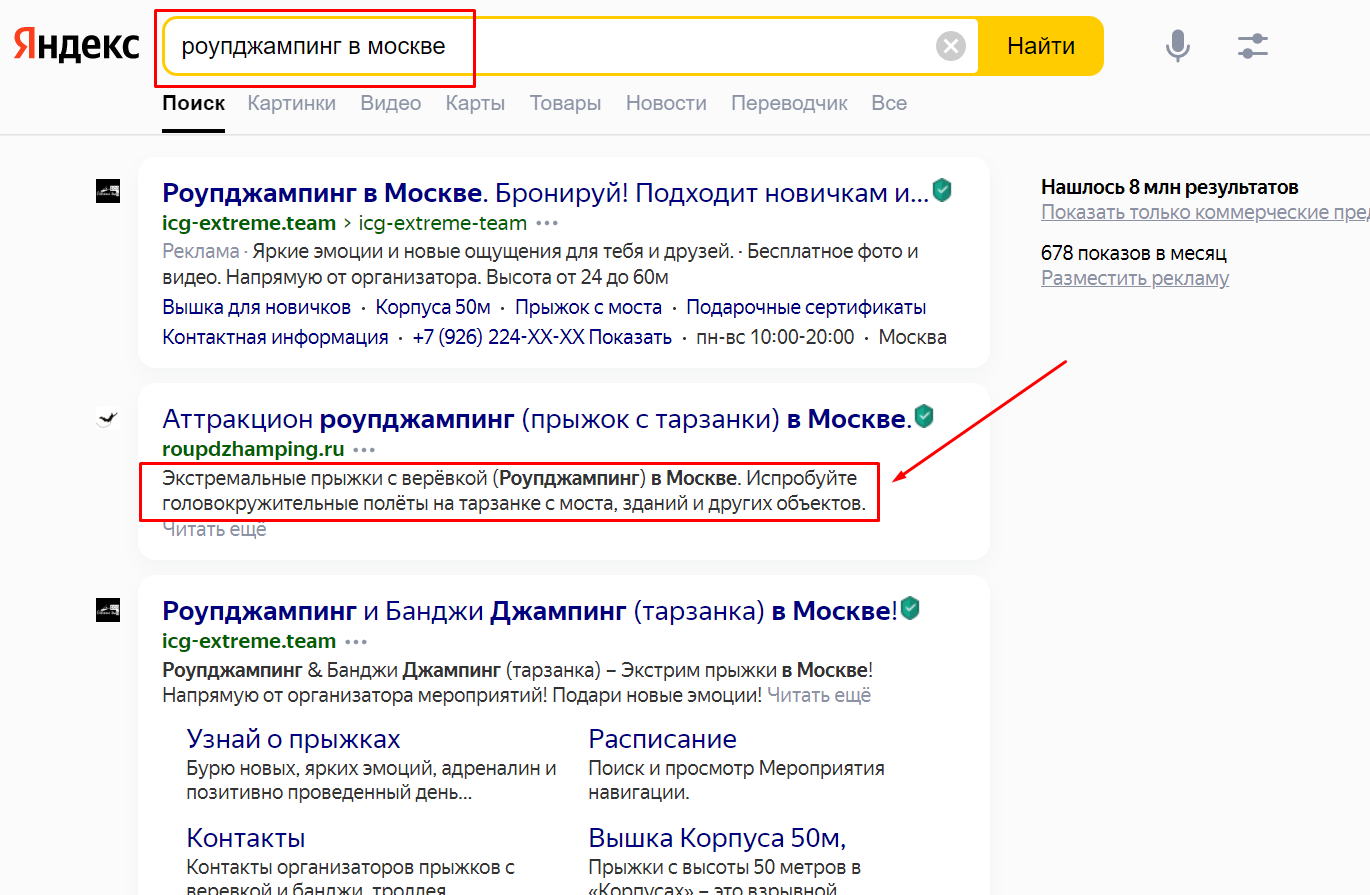
Task: Click the Прыжки с высоты 50 метров description
Action: (725, 877)
